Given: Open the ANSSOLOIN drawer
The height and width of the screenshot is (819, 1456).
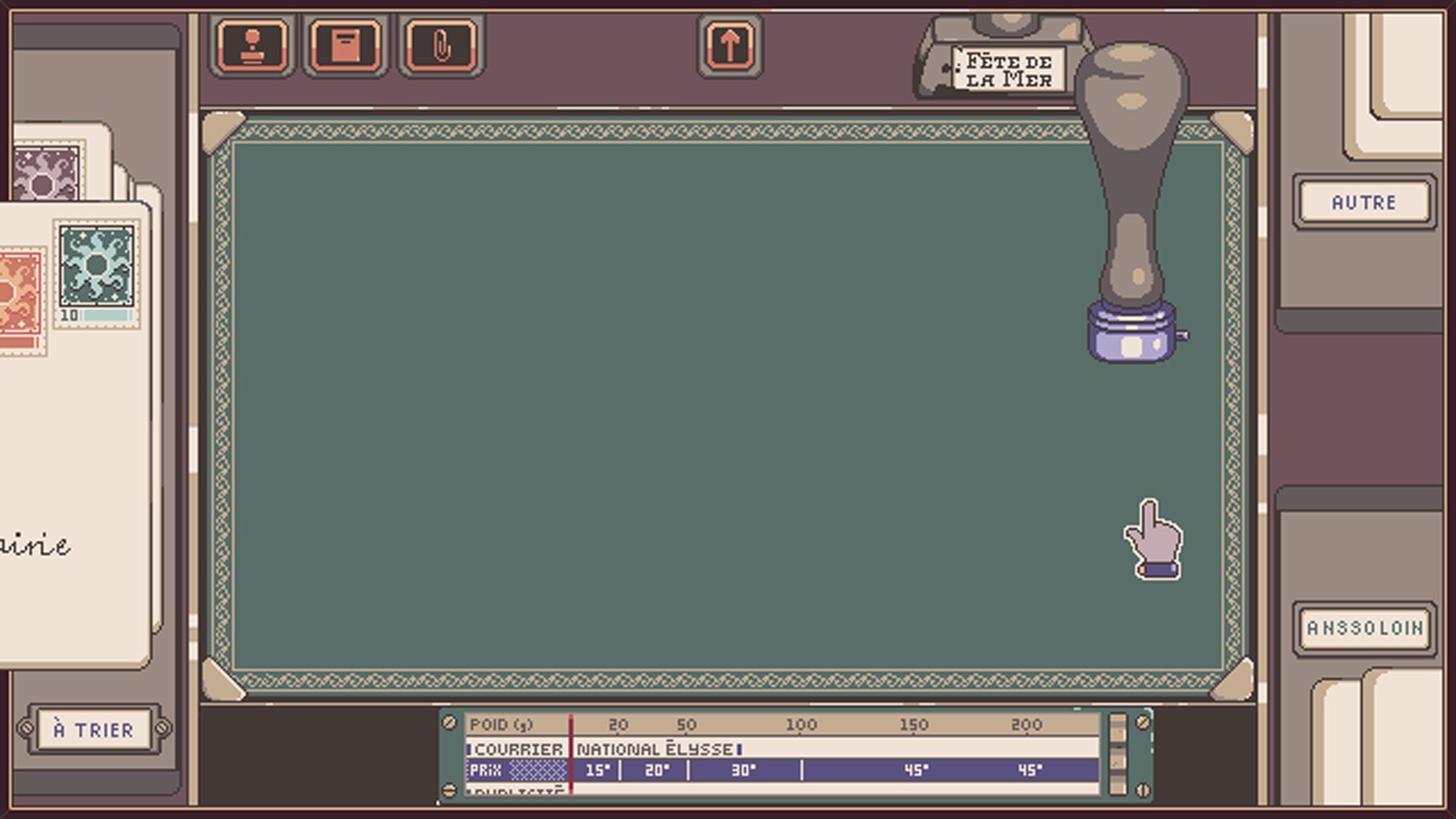Looking at the screenshot, I should tap(1364, 628).
